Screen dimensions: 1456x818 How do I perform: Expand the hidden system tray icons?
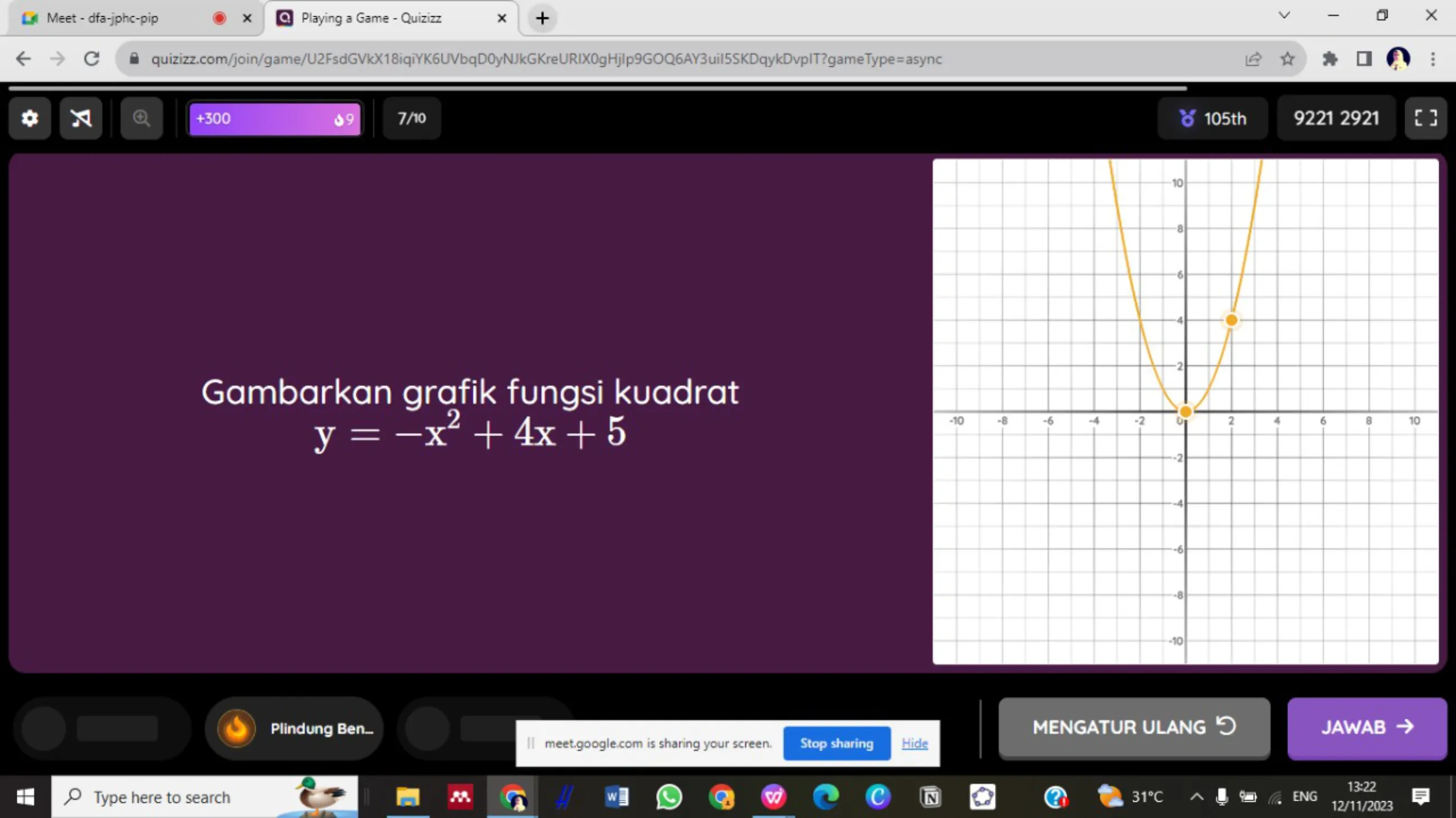pyautogui.click(x=1197, y=797)
